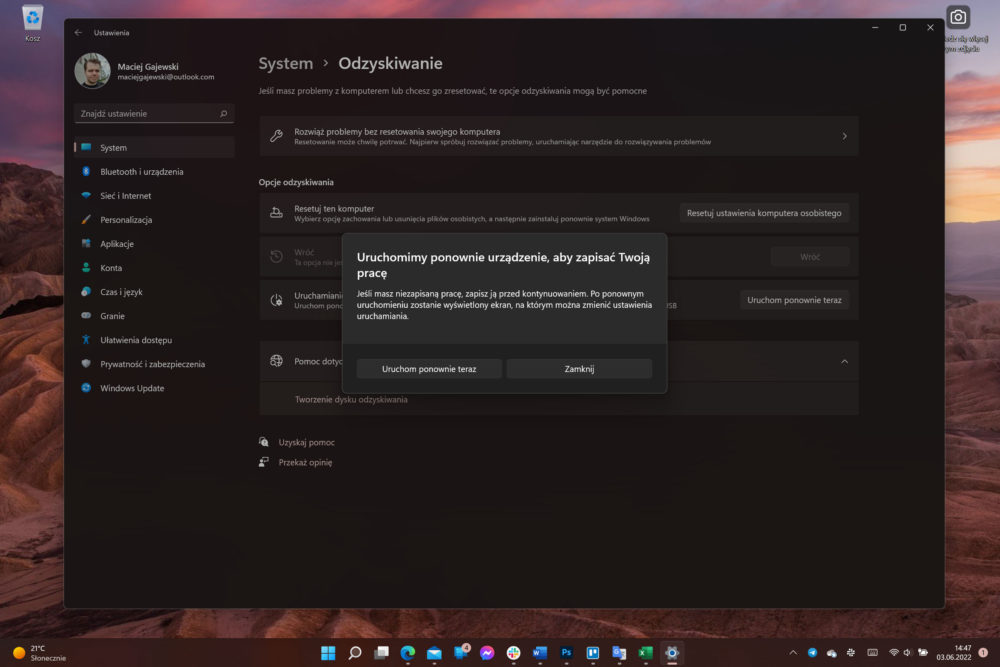1000x667 pixels.
Task: Open Task View from taskbar
Action: [x=381, y=653]
